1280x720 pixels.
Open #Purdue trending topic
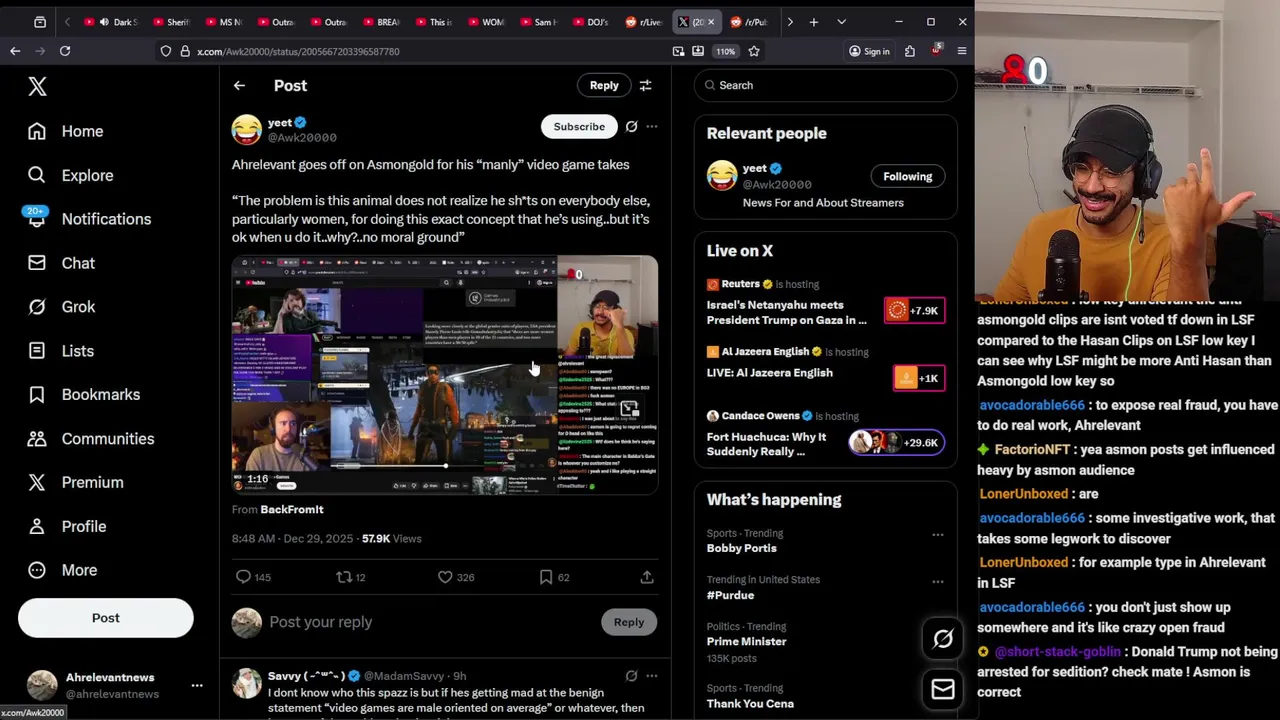pyautogui.click(x=730, y=595)
